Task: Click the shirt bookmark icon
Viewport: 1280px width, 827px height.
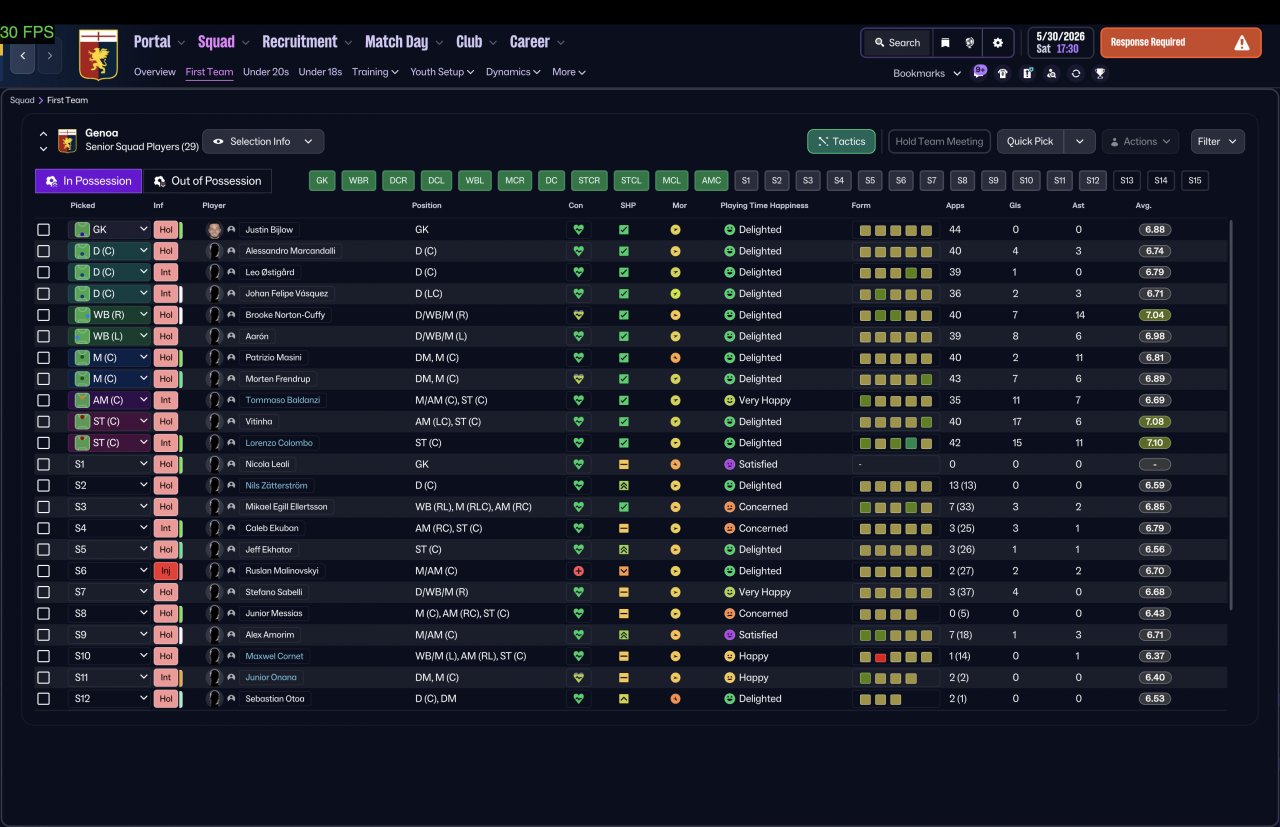Action: 1003,73
